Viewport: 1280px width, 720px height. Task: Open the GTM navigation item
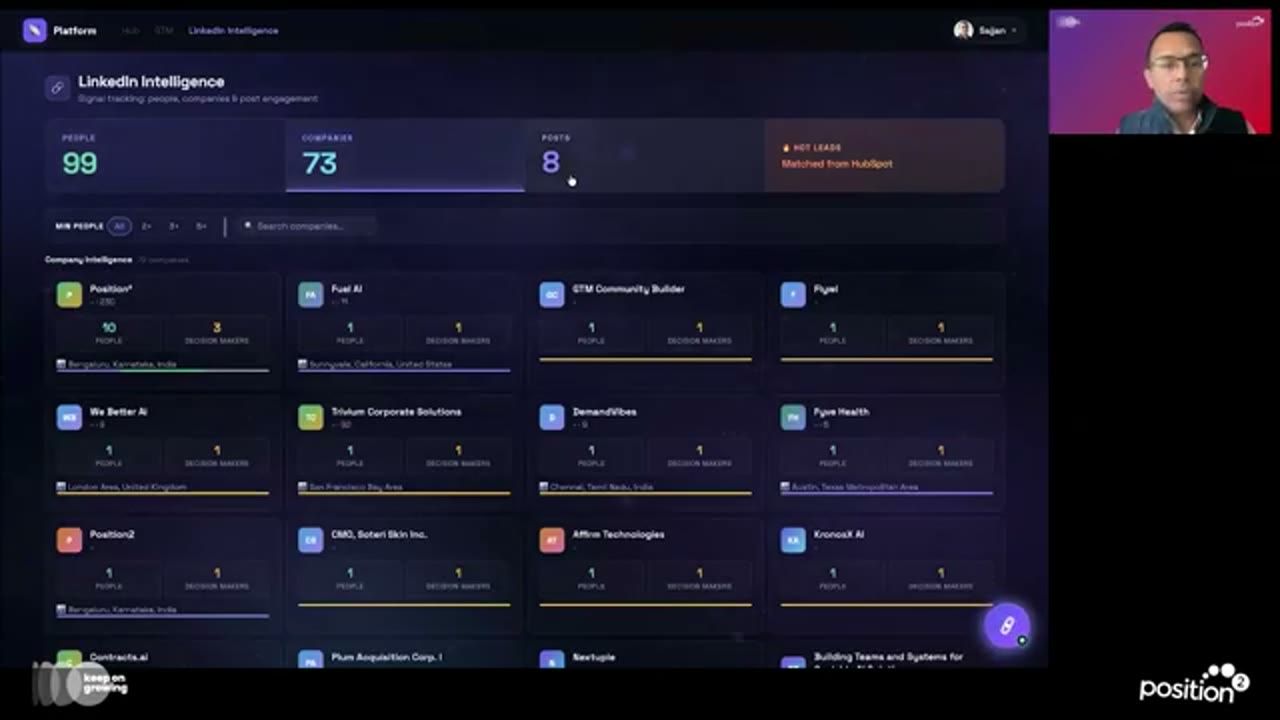(164, 31)
